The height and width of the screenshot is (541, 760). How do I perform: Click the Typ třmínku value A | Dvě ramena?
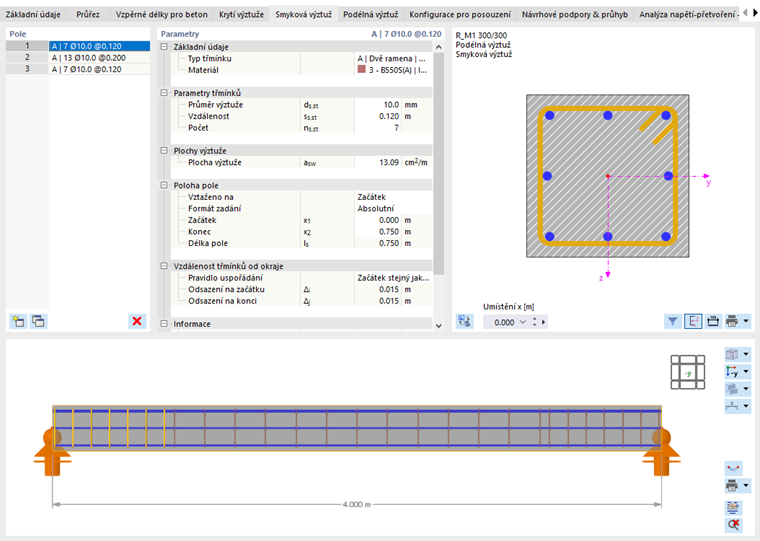[x=393, y=58]
